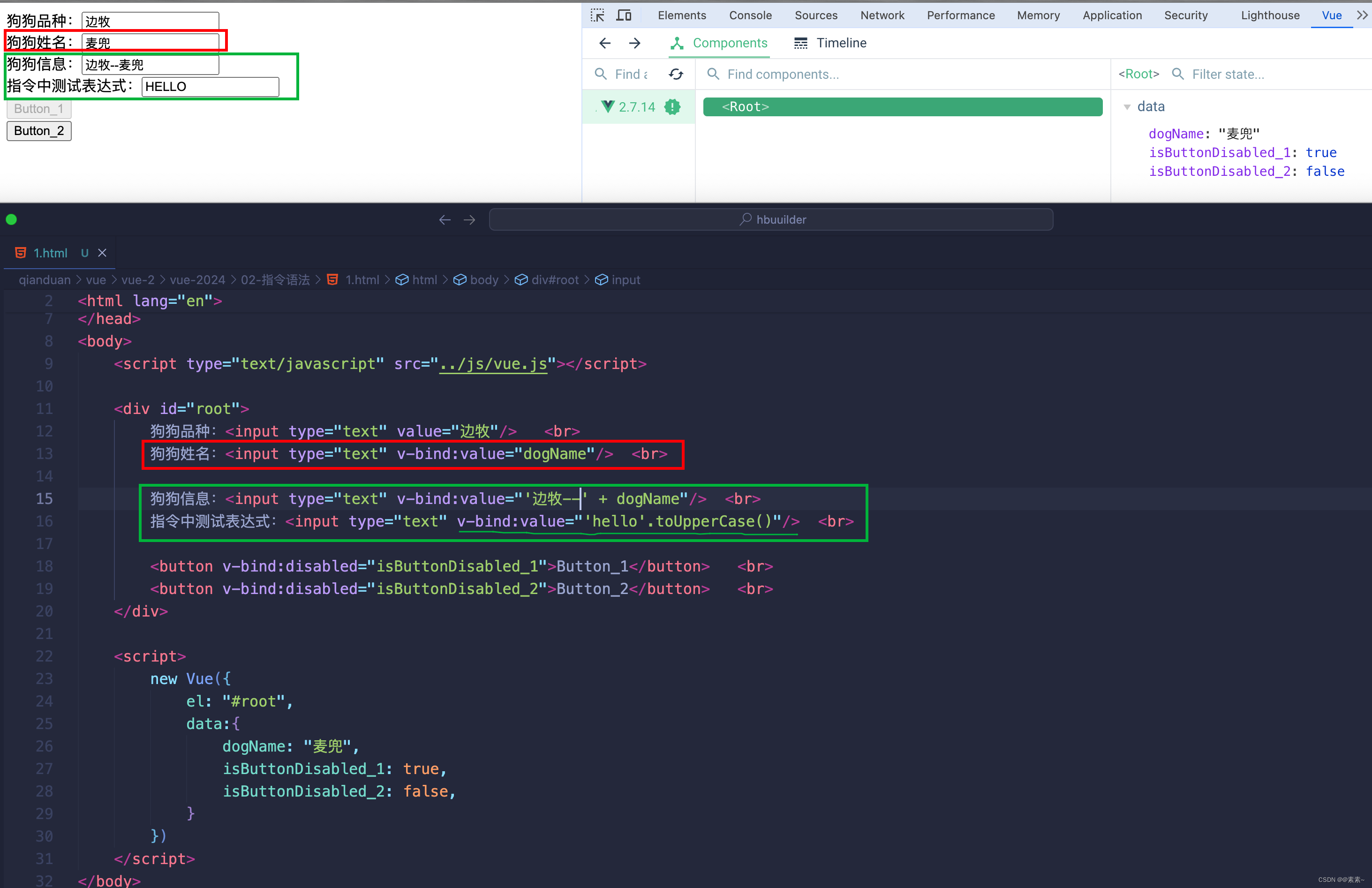The height and width of the screenshot is (888, 1372).
Task: Click qianduan in the breadcrumb
Action: coord(45,280)
